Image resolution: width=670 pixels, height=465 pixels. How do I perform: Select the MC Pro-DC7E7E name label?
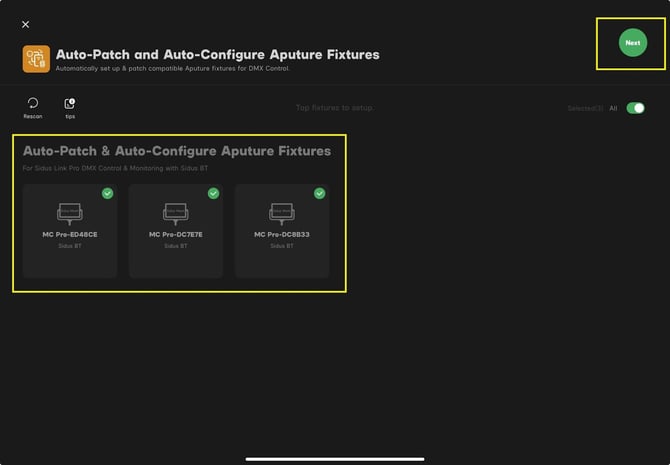click(176, 234)
